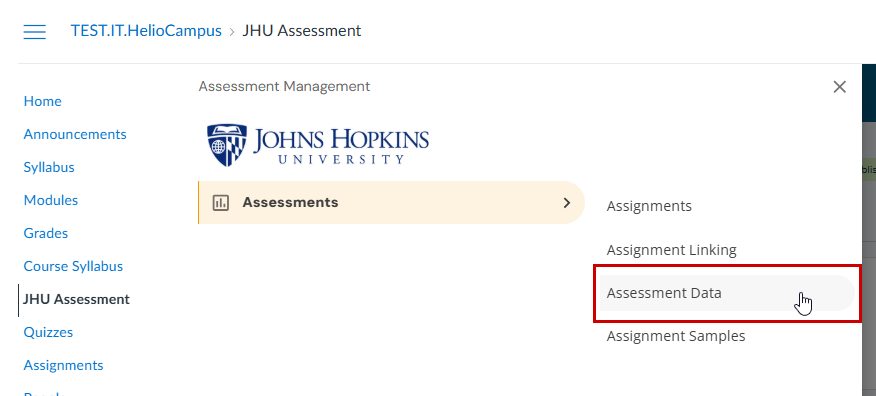This screenshot has width=876, height=396.
Task: Open the hamburger navigation menu
Action: tap(35, 31)
